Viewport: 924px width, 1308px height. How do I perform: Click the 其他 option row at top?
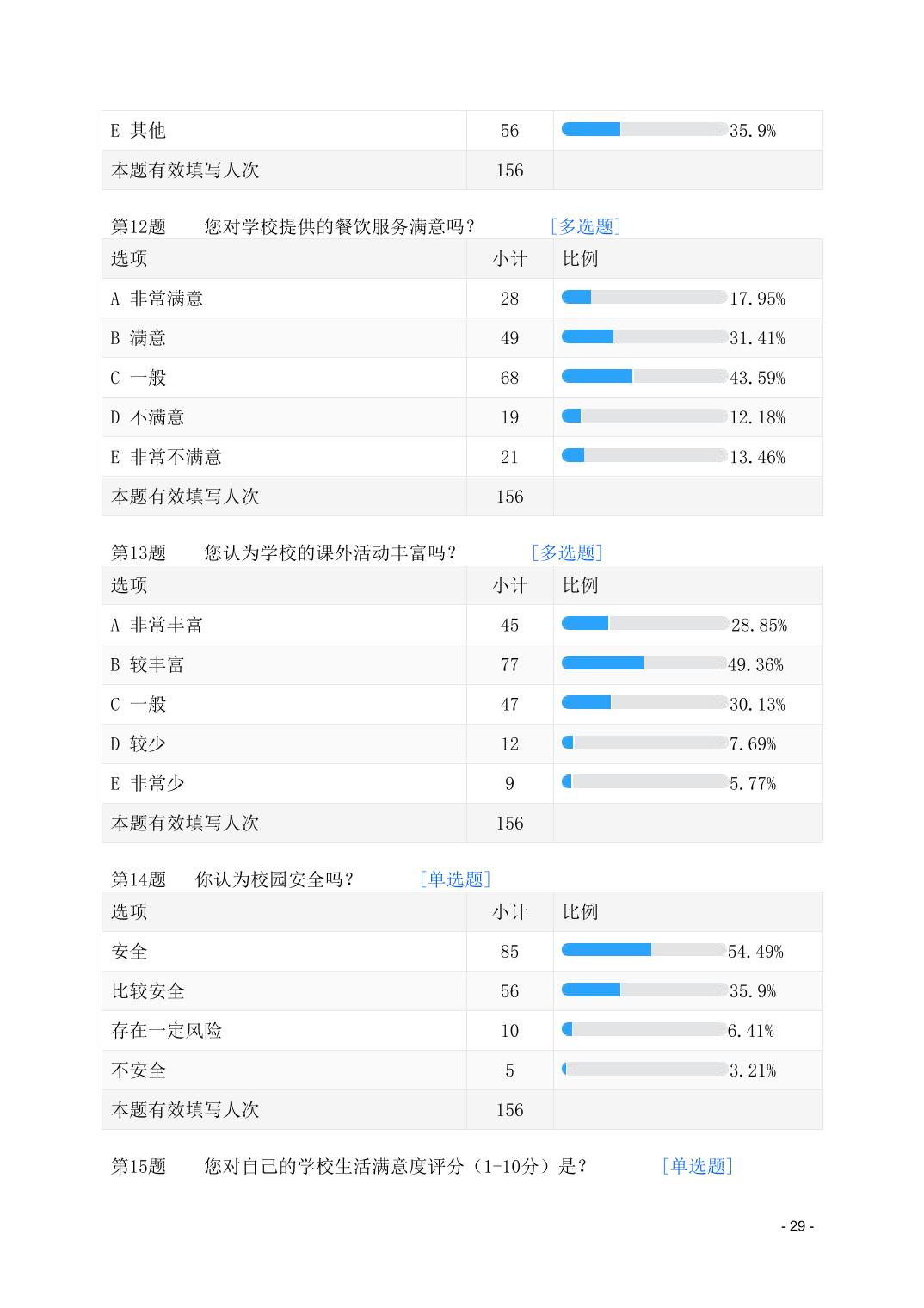tap(462, 131)
